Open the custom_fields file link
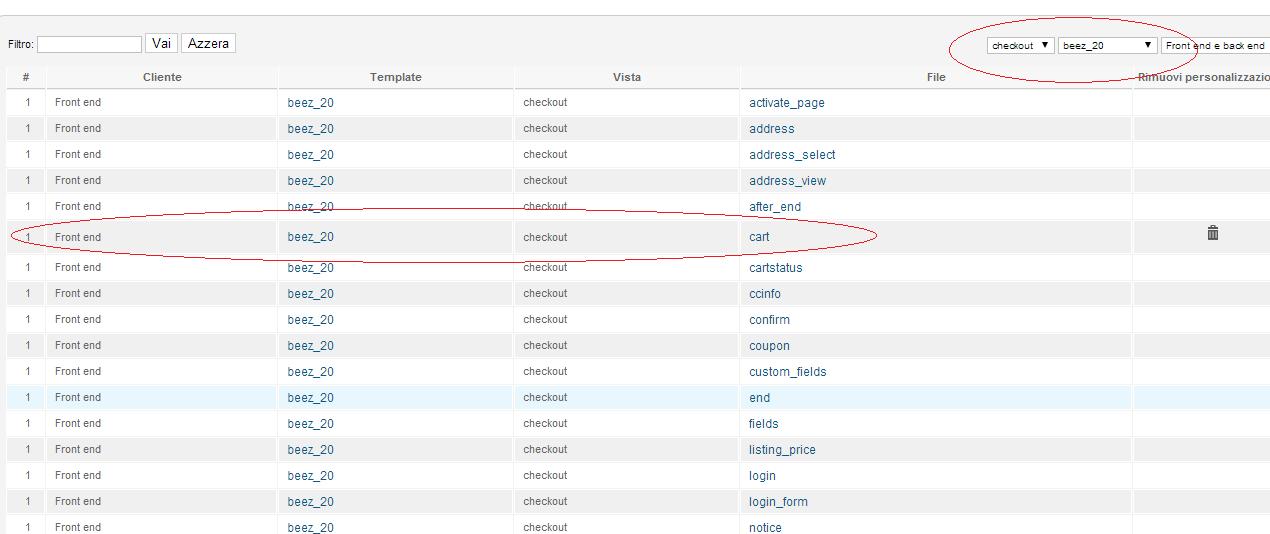The image size is (1270, 534). (x=788, y=372)
